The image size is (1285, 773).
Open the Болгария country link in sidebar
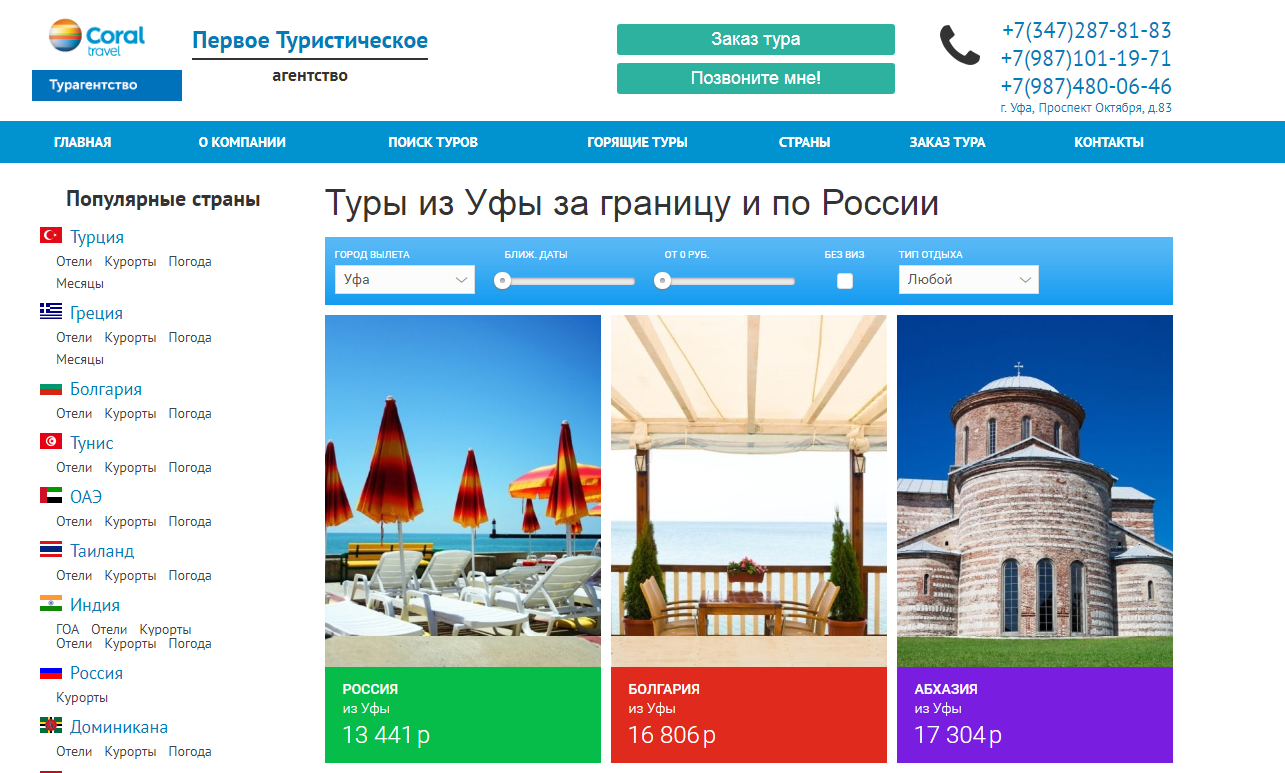[x=106, y=389]
